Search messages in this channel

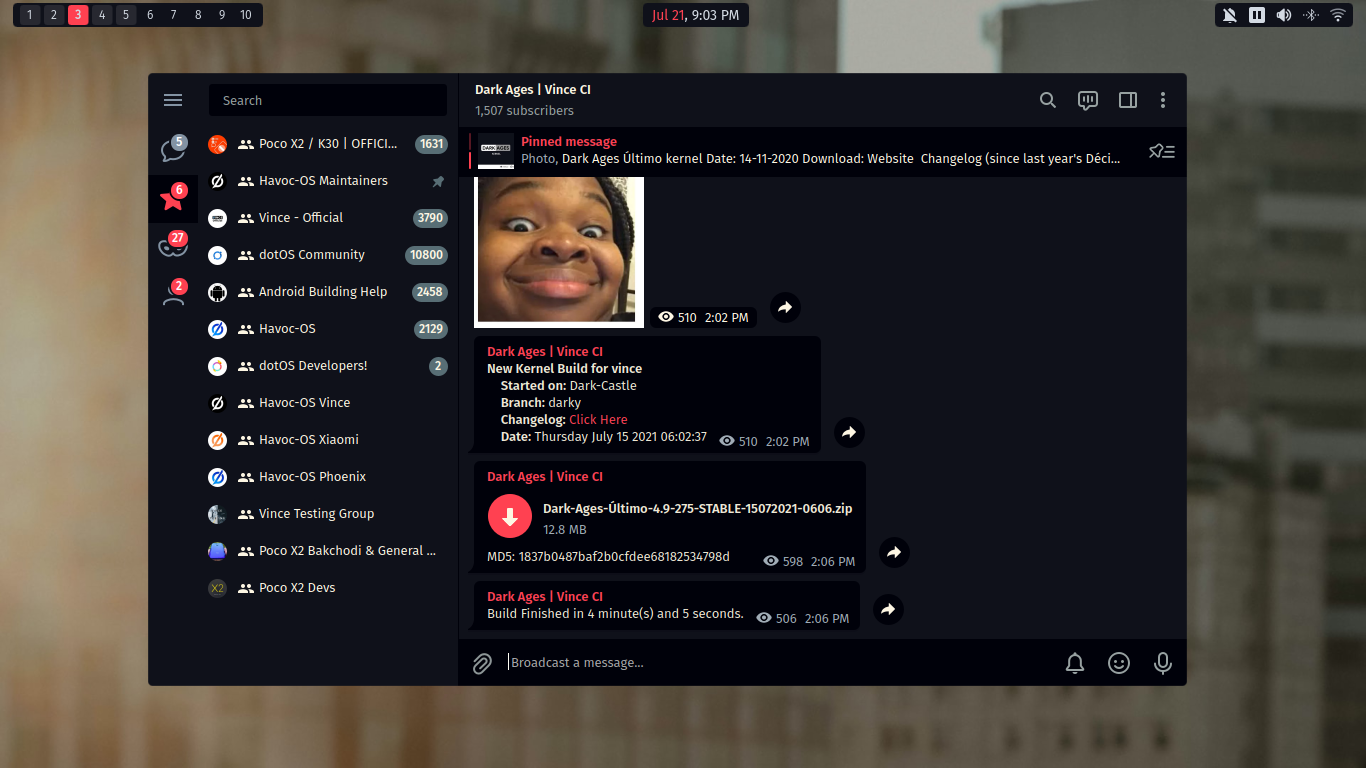pyautogui.click(x=1048, y=100)
